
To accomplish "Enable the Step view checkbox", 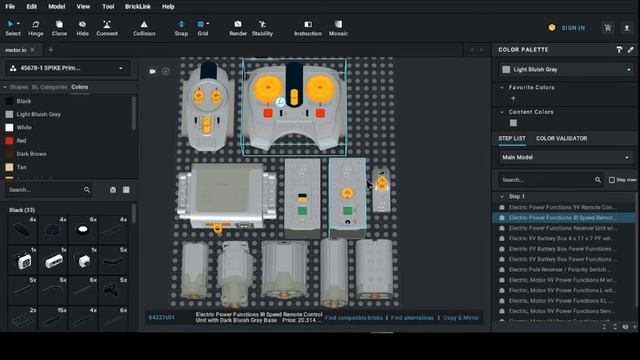I will (x=612, y=180).
